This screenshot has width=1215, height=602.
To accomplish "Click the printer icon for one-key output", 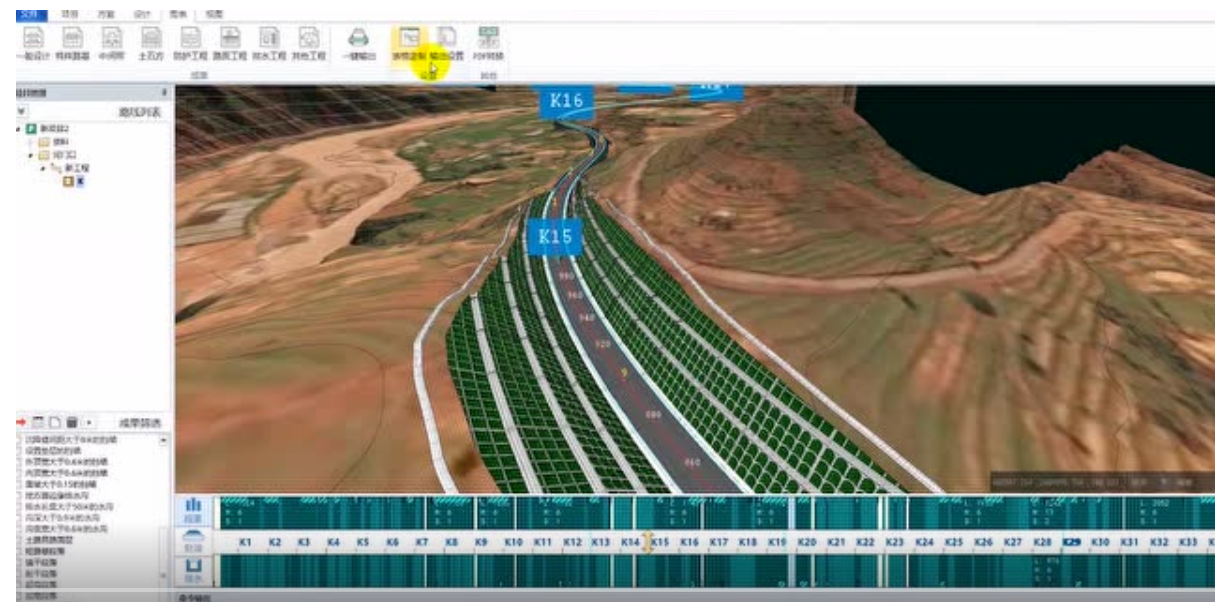I will [x=358, y=44].
